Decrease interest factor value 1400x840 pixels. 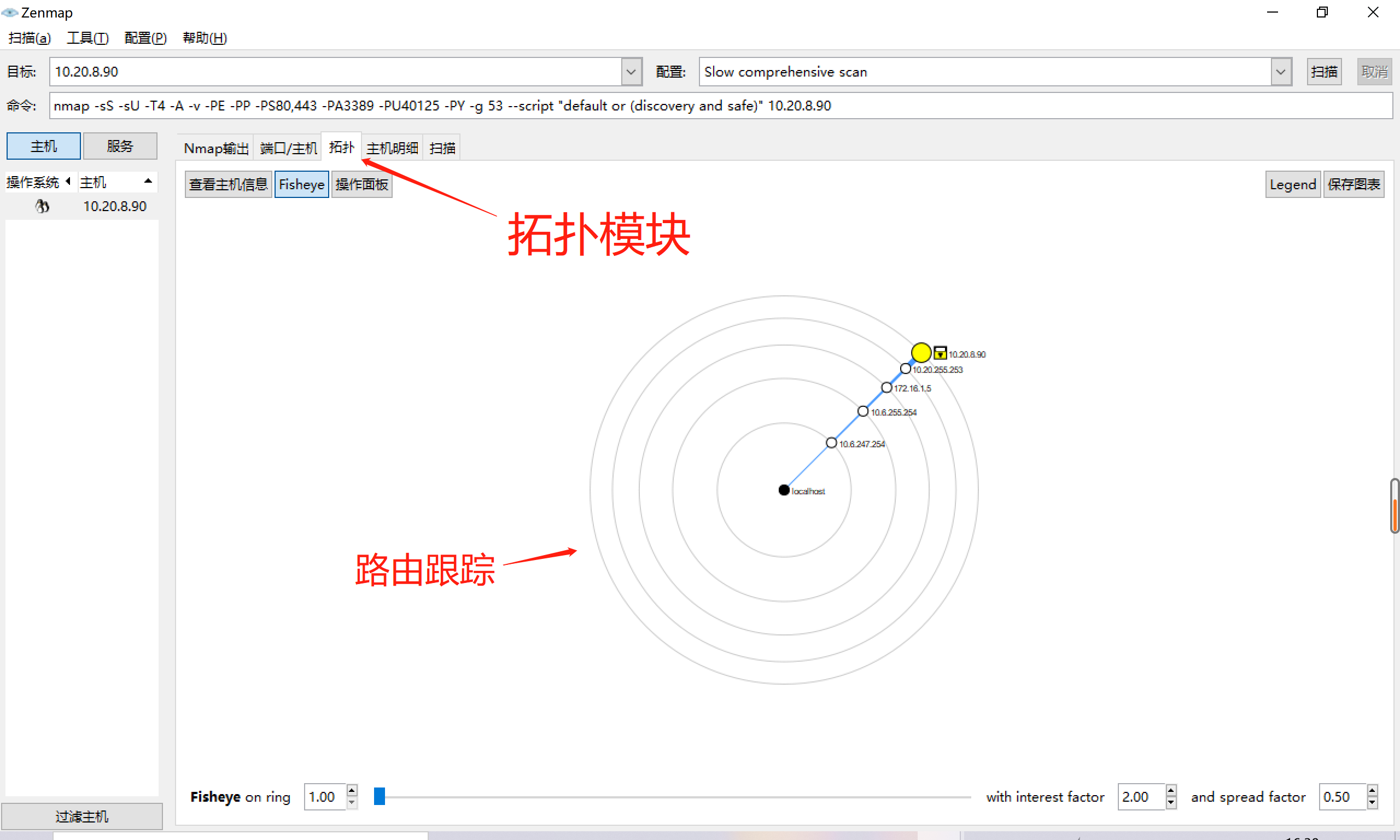click(x=1171, y=803)
